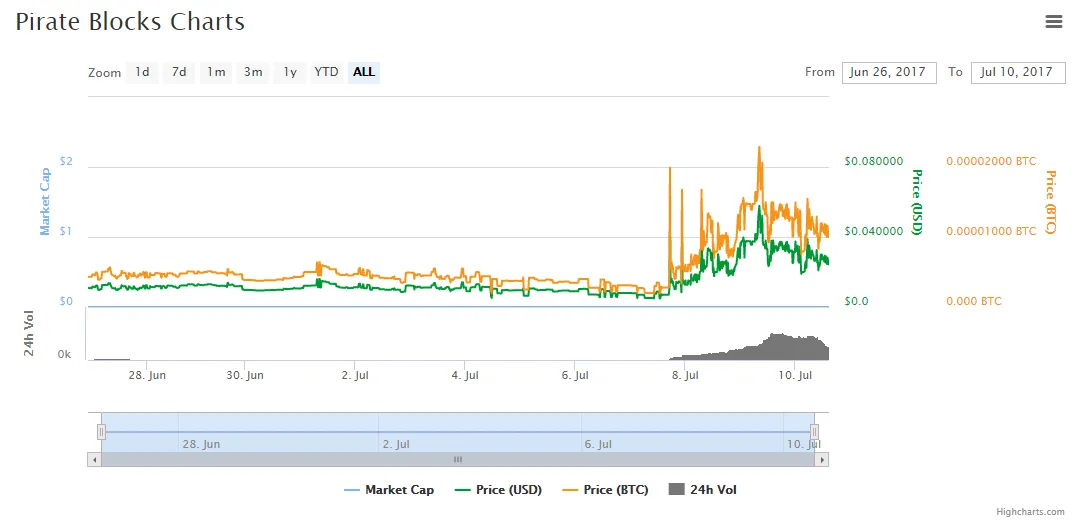Click the 0.00002000 BTC axis label
Screen dimensions: 1079x526
click(x=991, y=161)
